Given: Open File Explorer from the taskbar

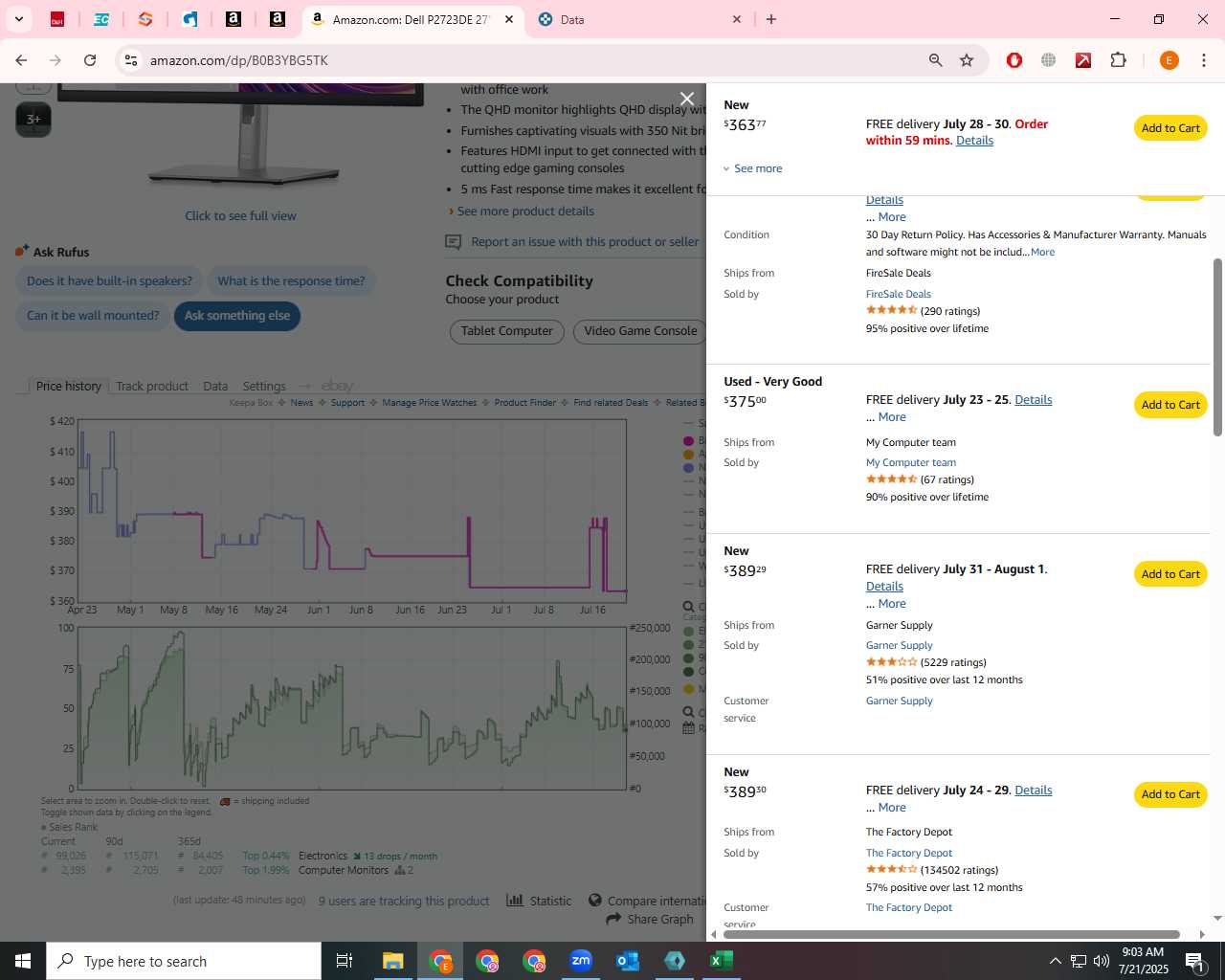Looking at the screenshot, I should point(393,961).
